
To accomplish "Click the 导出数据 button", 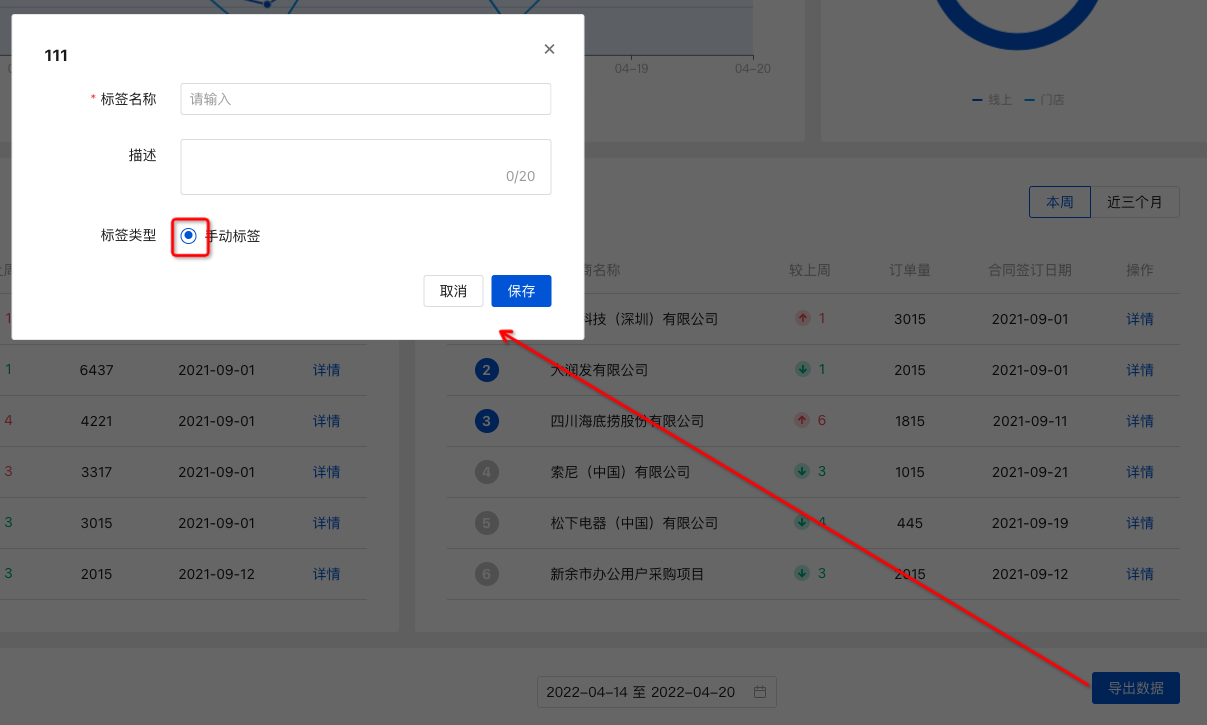I will (1135, 688).
